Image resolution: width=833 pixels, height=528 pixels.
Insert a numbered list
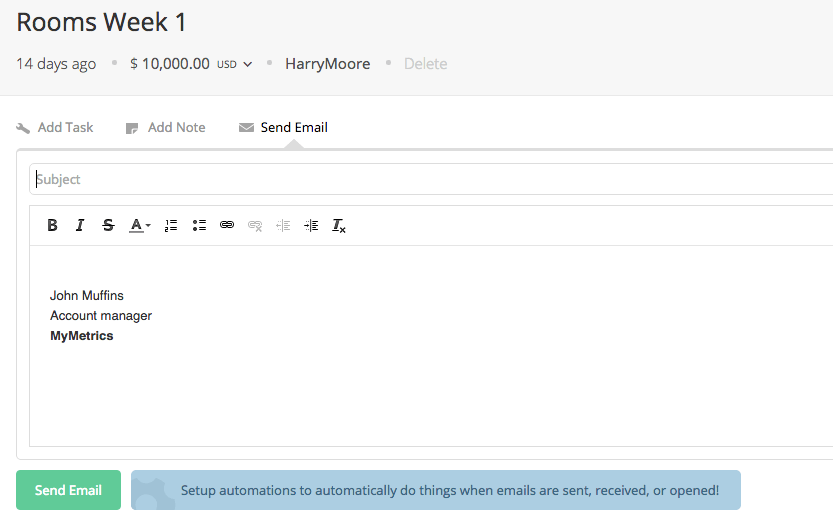[x=171, y=226]
